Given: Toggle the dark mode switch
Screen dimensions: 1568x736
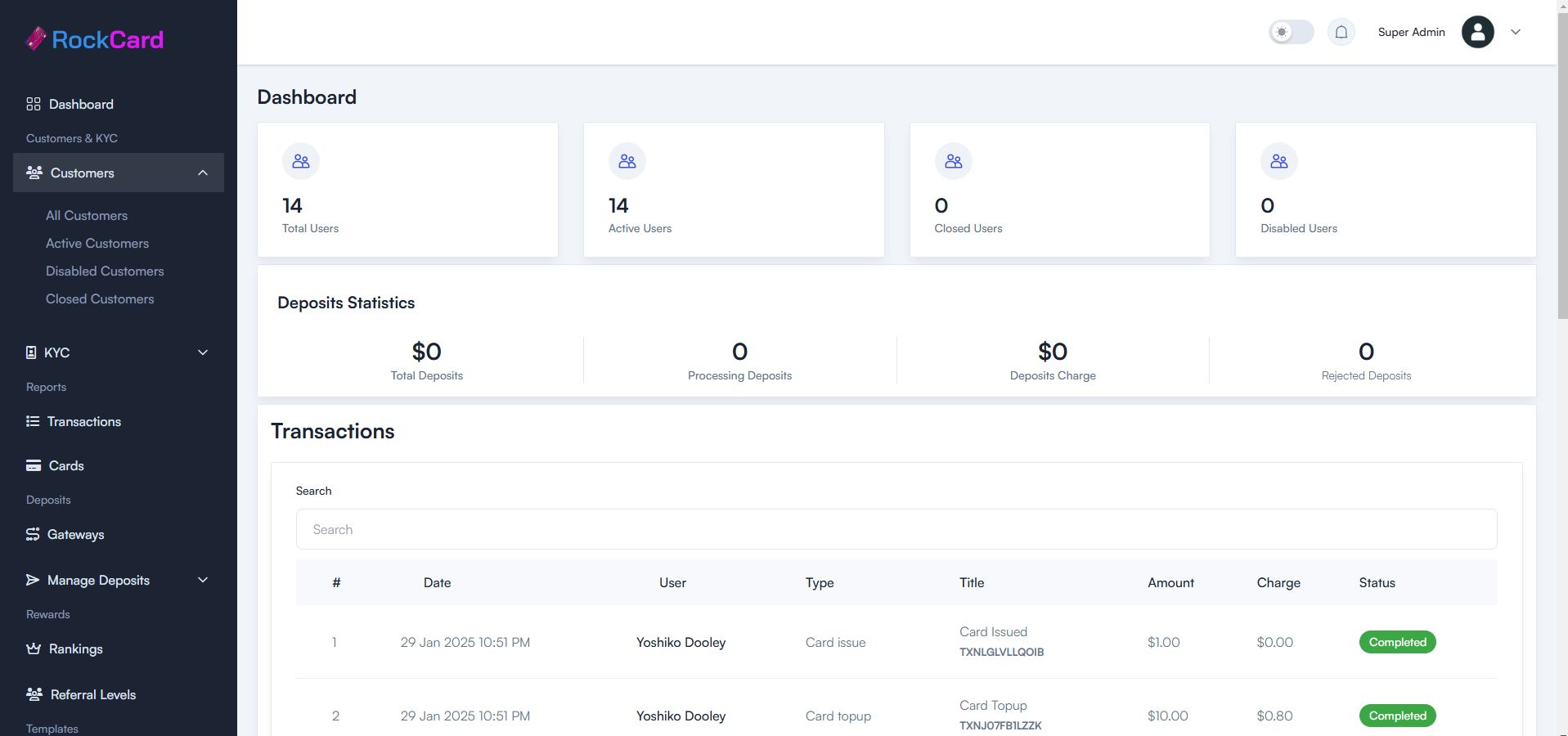Looking at the screenshot, I should pyautogui.click(x=1291, y=32).
